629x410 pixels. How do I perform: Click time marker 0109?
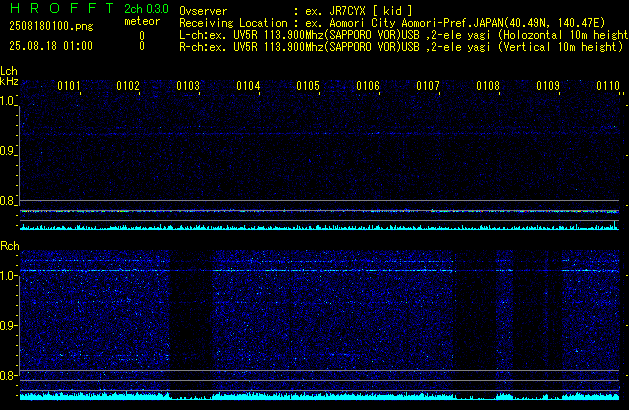coord(548,86)
